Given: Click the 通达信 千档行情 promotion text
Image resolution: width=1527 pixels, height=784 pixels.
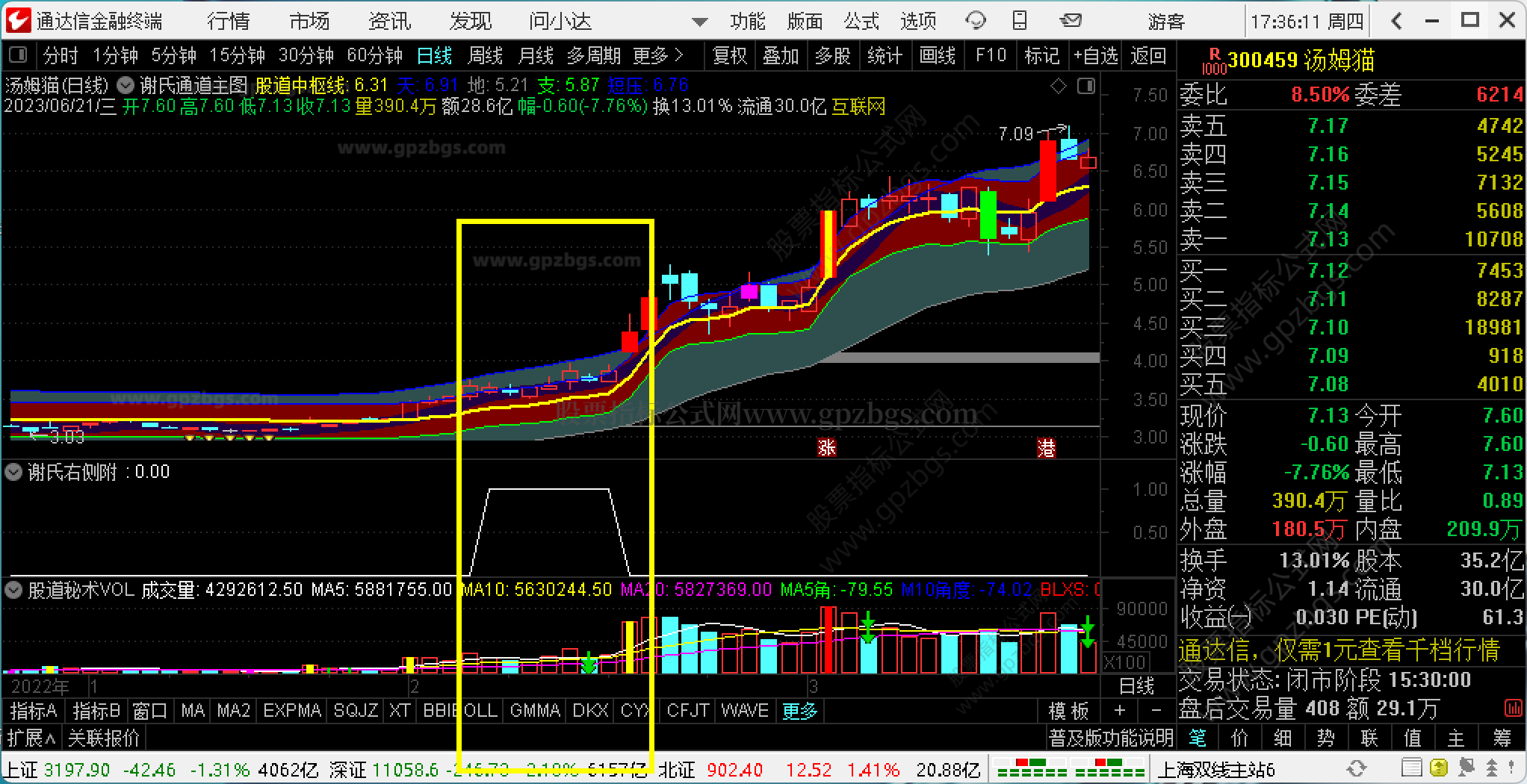Looking at the screenshot, I should (x=1339, y=650).
